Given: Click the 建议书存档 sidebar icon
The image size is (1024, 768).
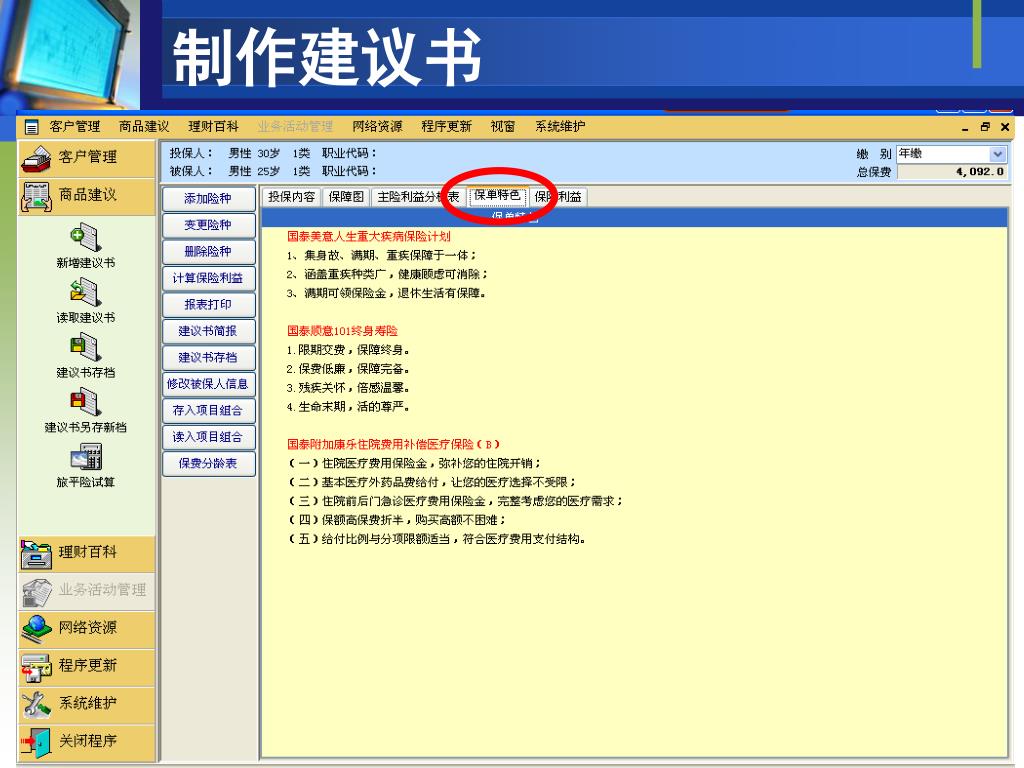Looking at the screenshot, I should coord(86,347).
